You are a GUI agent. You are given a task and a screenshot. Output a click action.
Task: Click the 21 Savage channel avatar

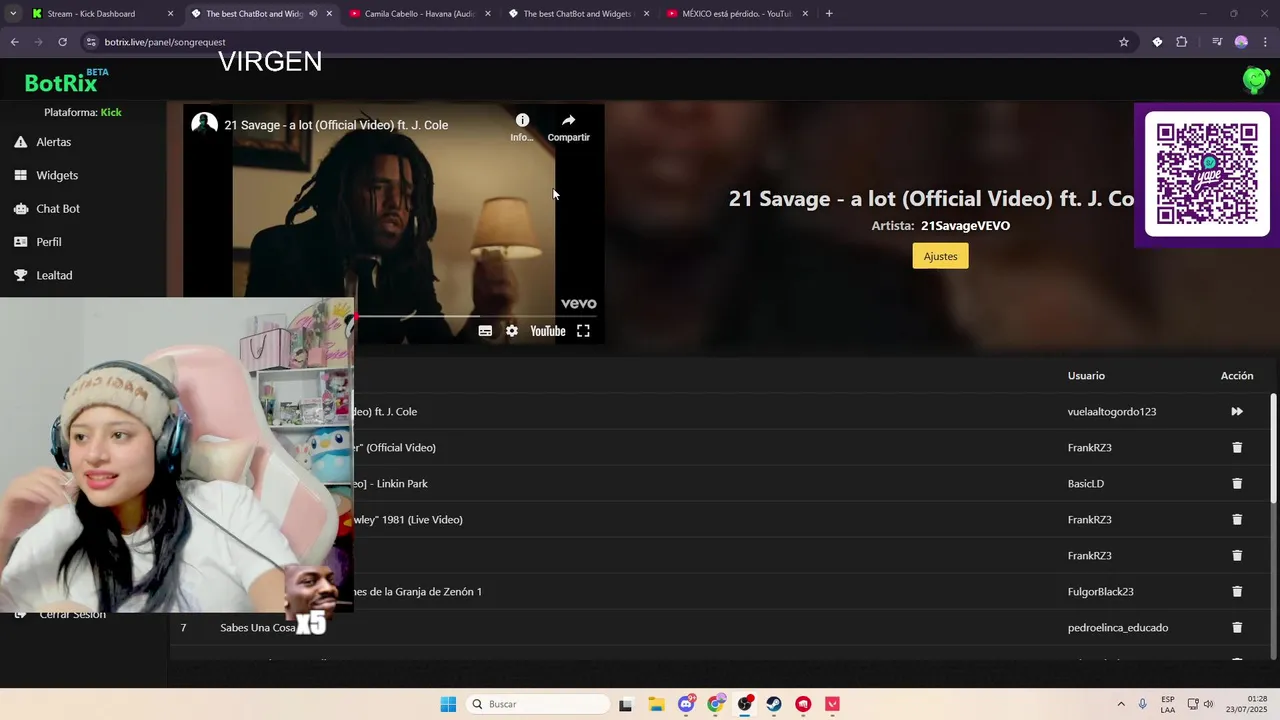pos(205,124)
